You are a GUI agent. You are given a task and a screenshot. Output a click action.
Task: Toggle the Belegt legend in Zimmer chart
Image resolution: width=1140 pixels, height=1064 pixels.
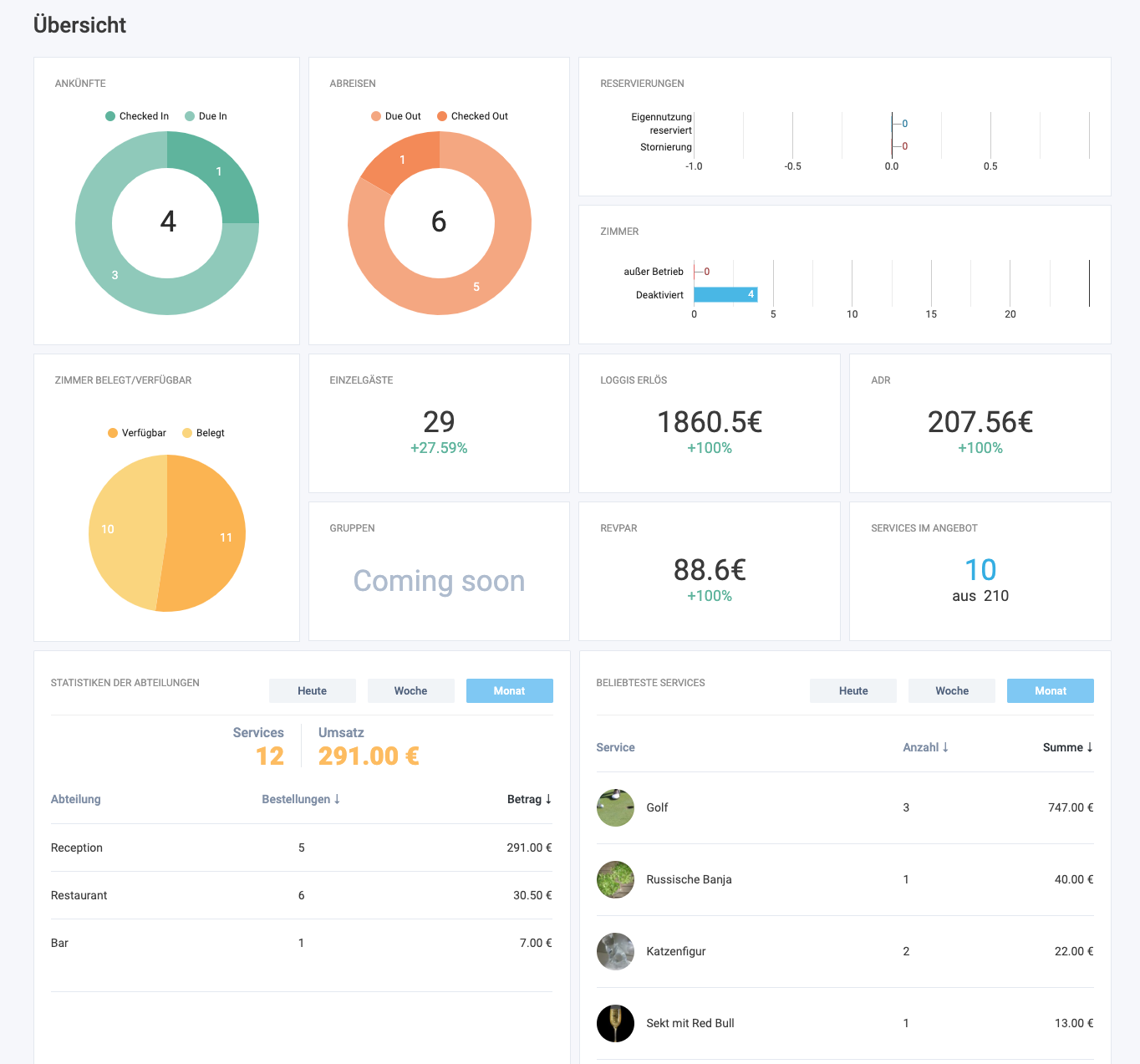click(x=203, y=433)
